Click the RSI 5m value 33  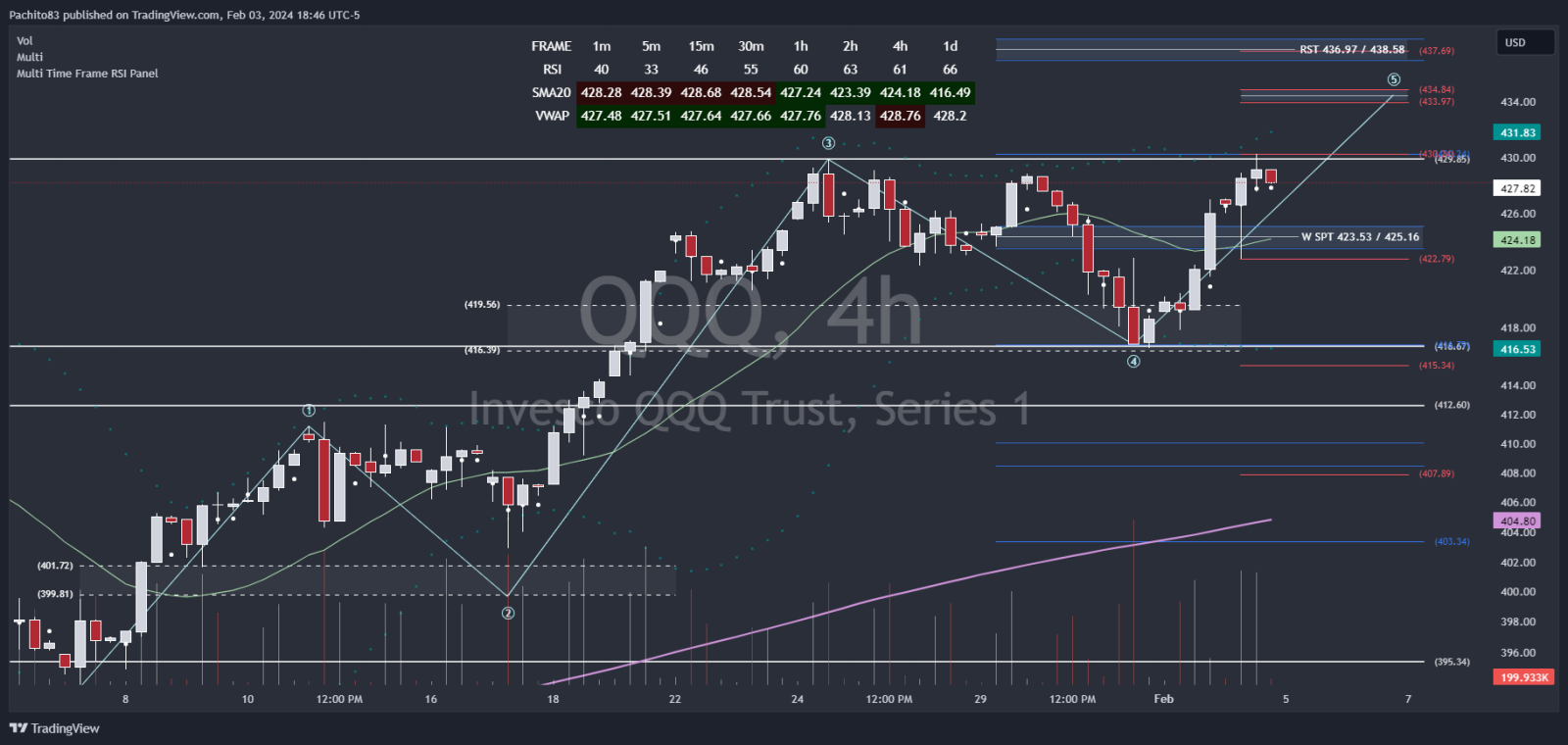tap(652, 70)
